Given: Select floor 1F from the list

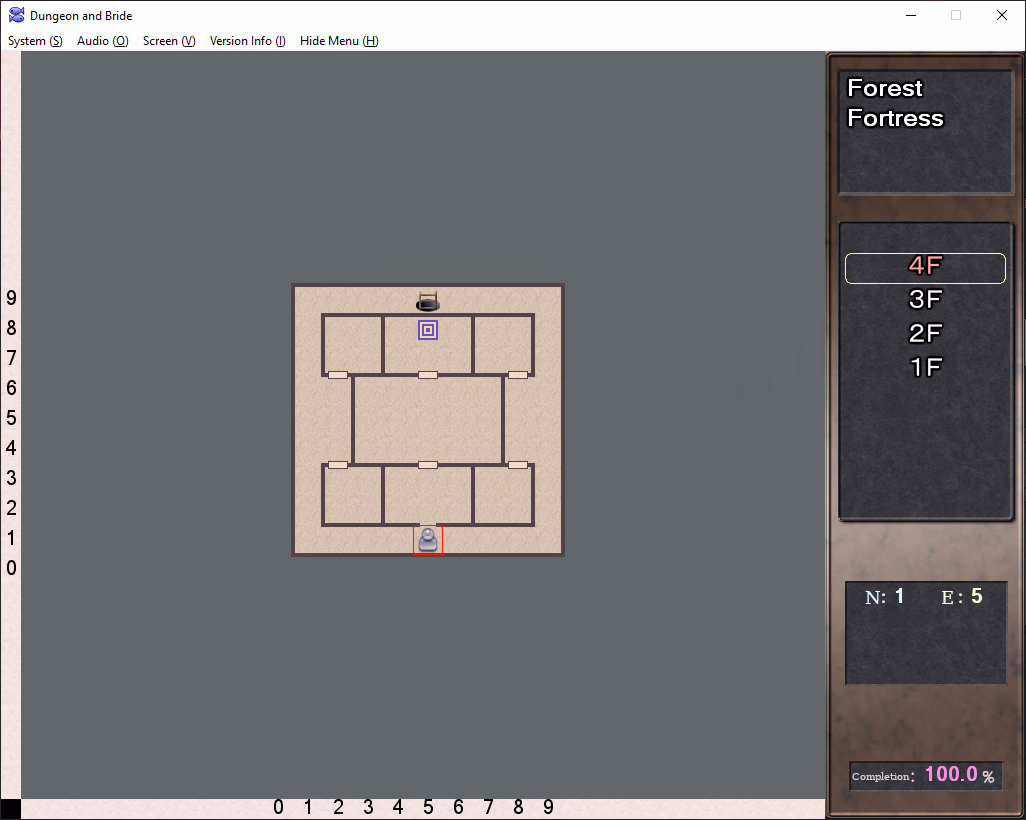Looking at the screenshot, I should pyautogui.click(x=925, y=368).
